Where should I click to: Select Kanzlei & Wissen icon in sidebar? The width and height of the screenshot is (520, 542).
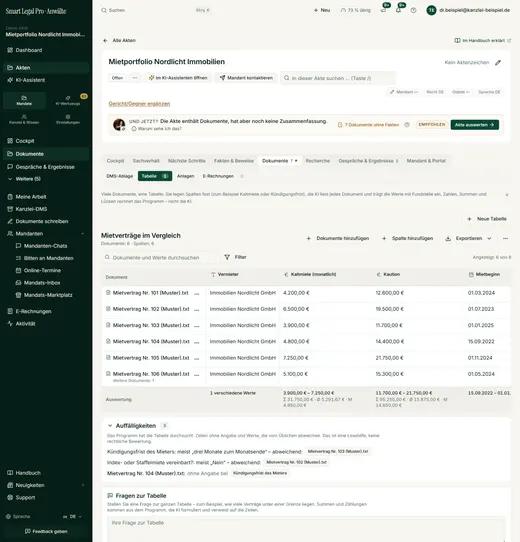[24, 119]
